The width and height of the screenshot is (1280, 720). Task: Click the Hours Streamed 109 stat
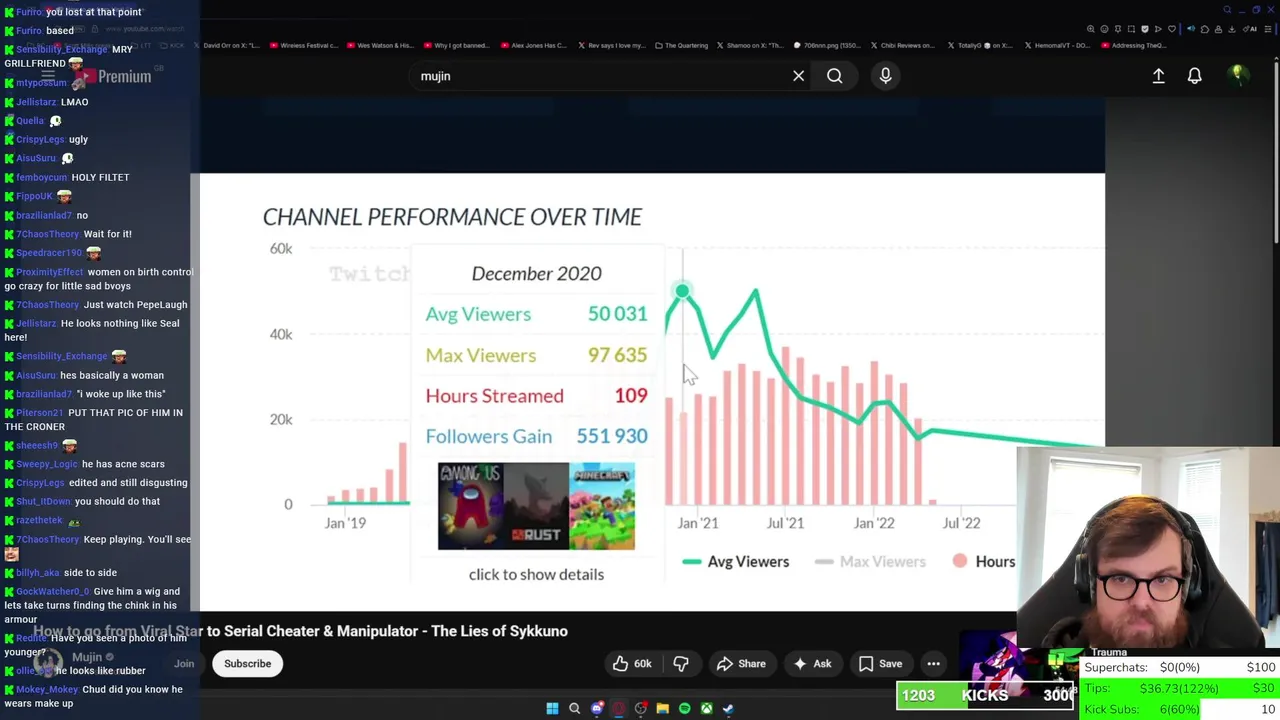pos(536,396)
